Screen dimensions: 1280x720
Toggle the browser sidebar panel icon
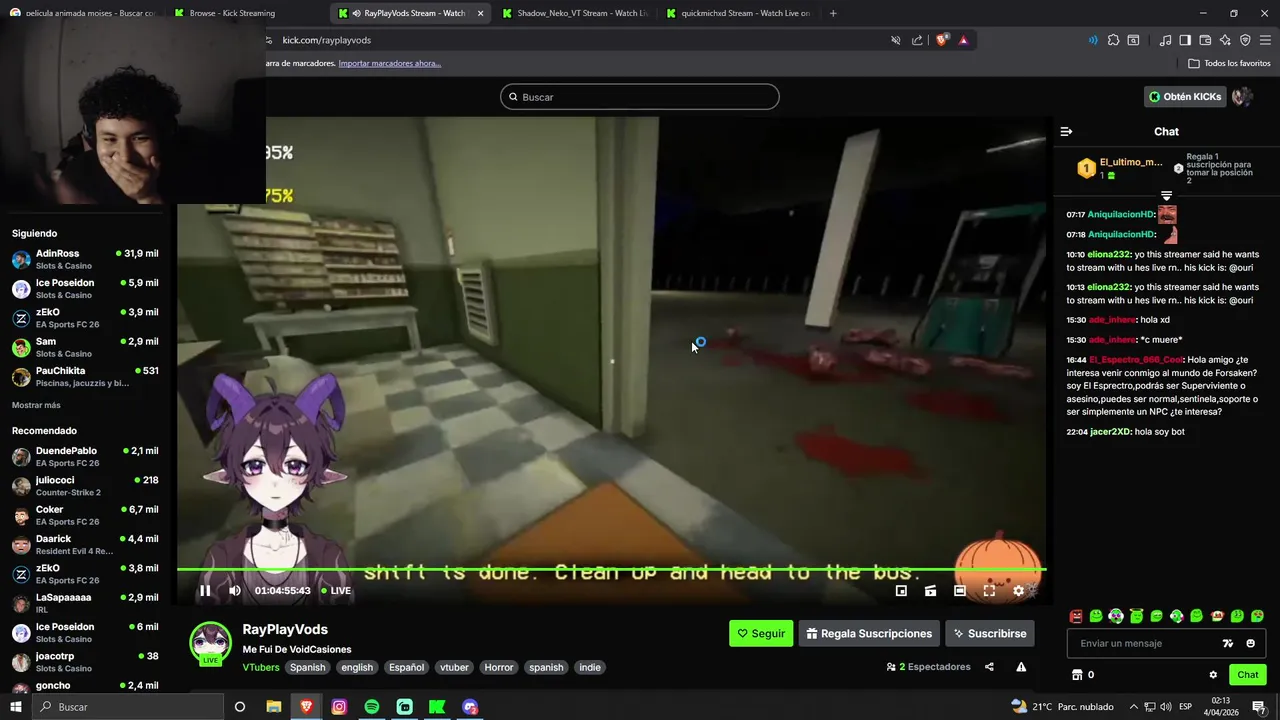[x=1185, y=40]
